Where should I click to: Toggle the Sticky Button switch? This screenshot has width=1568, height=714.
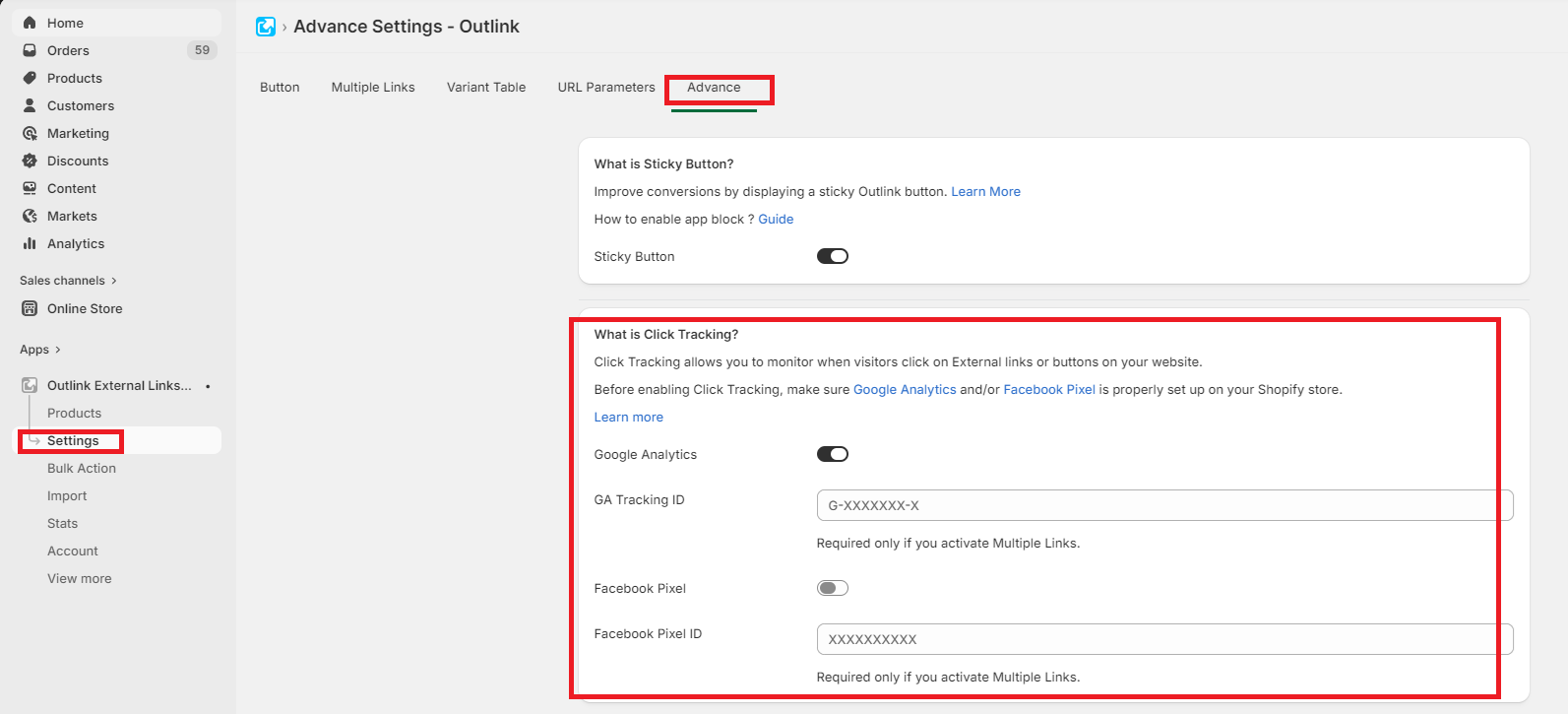pyautogui.click(x=833, y=256)
